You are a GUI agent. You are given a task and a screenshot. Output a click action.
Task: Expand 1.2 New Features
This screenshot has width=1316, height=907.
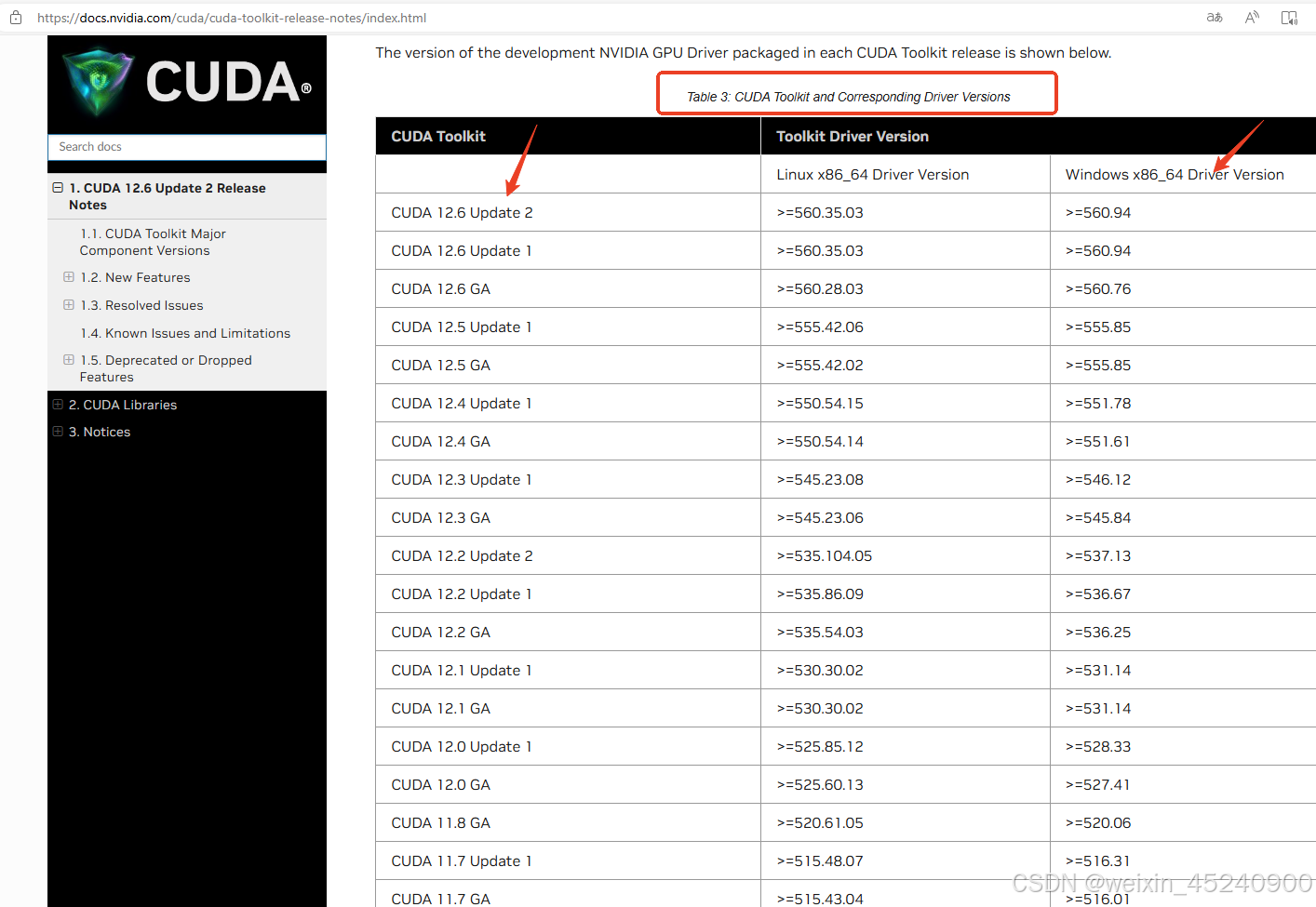tap(68, 277)
